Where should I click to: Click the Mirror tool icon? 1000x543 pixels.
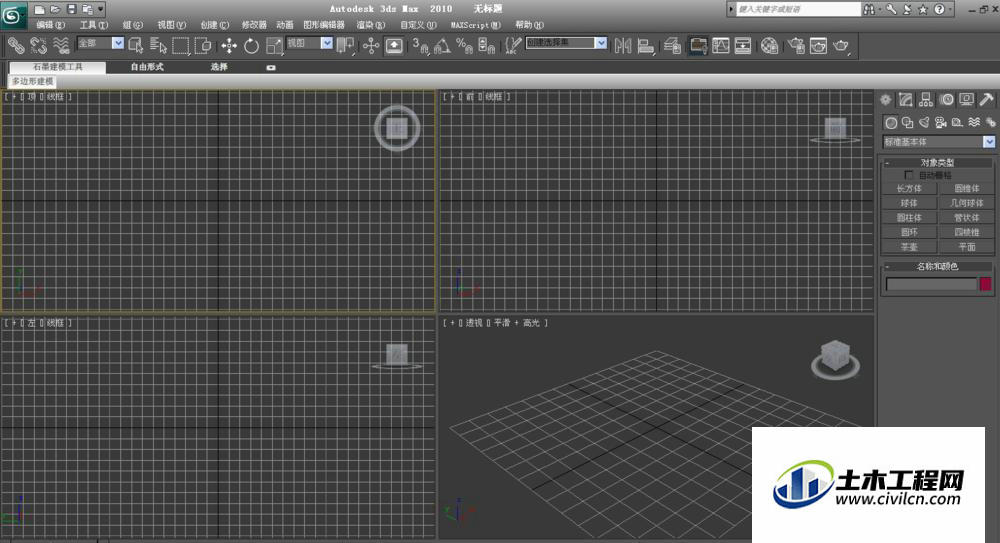(x=623, y=45)
